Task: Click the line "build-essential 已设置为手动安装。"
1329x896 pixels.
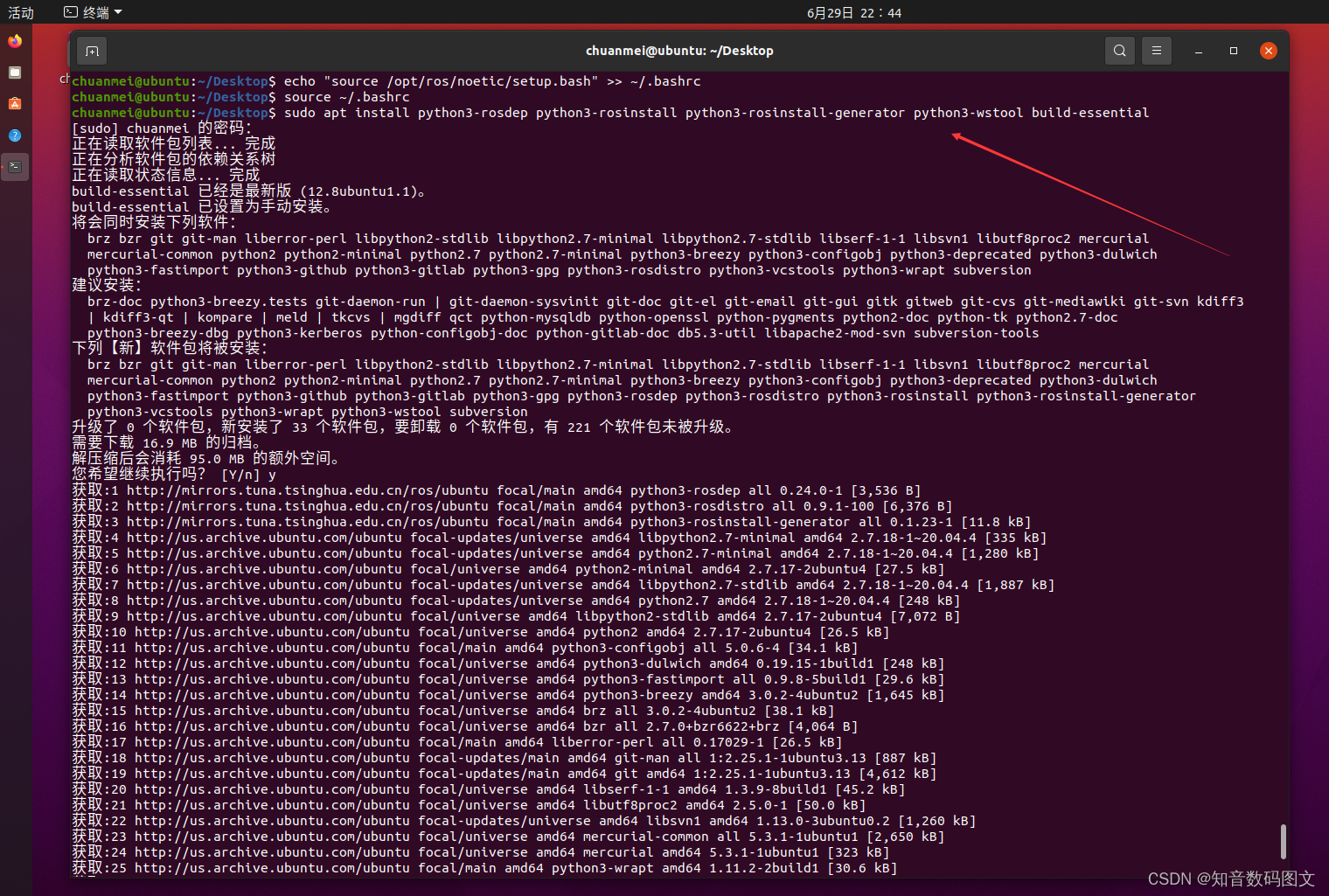Action: coord(202,207)
